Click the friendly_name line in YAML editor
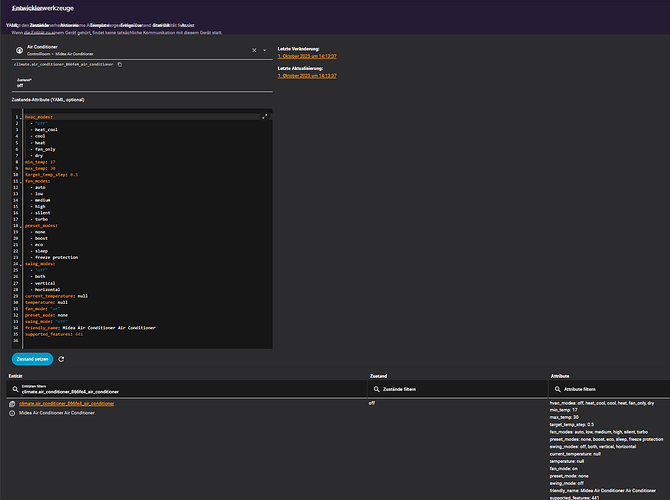The image size is (670, 500). click(90, 328)
